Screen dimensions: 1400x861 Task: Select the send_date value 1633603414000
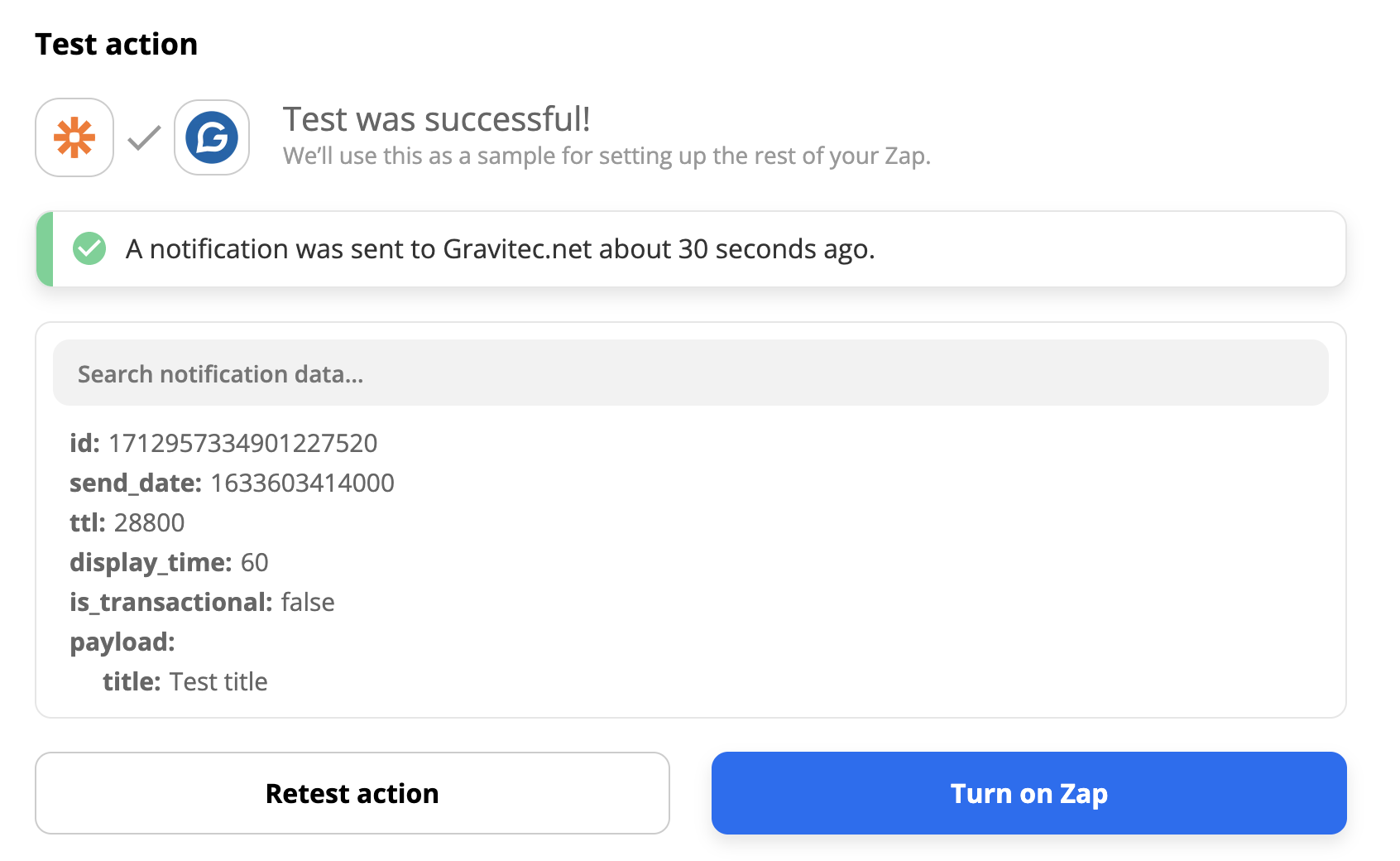303,483
